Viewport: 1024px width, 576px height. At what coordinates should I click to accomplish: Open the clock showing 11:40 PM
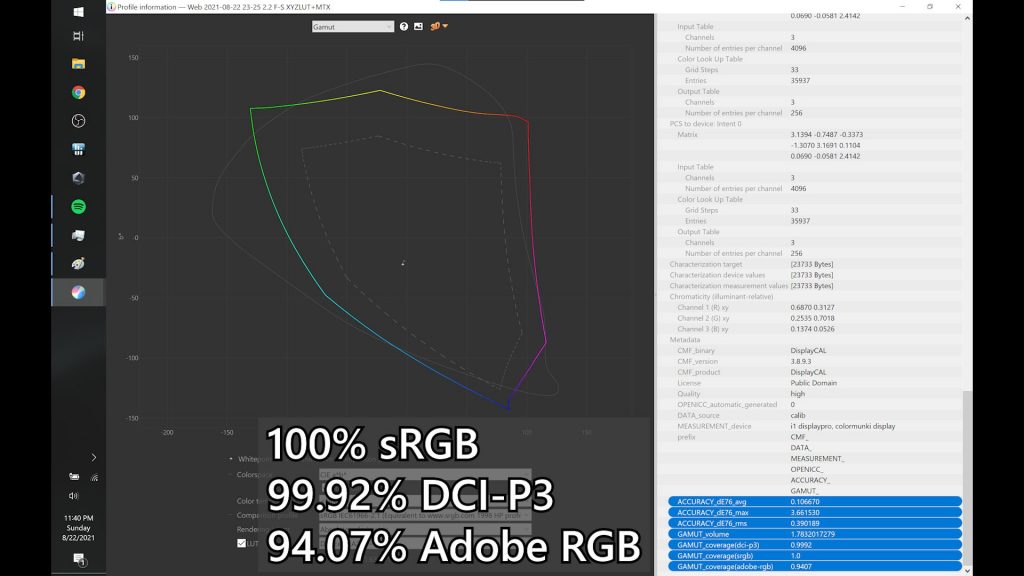(x=78, y=528)
